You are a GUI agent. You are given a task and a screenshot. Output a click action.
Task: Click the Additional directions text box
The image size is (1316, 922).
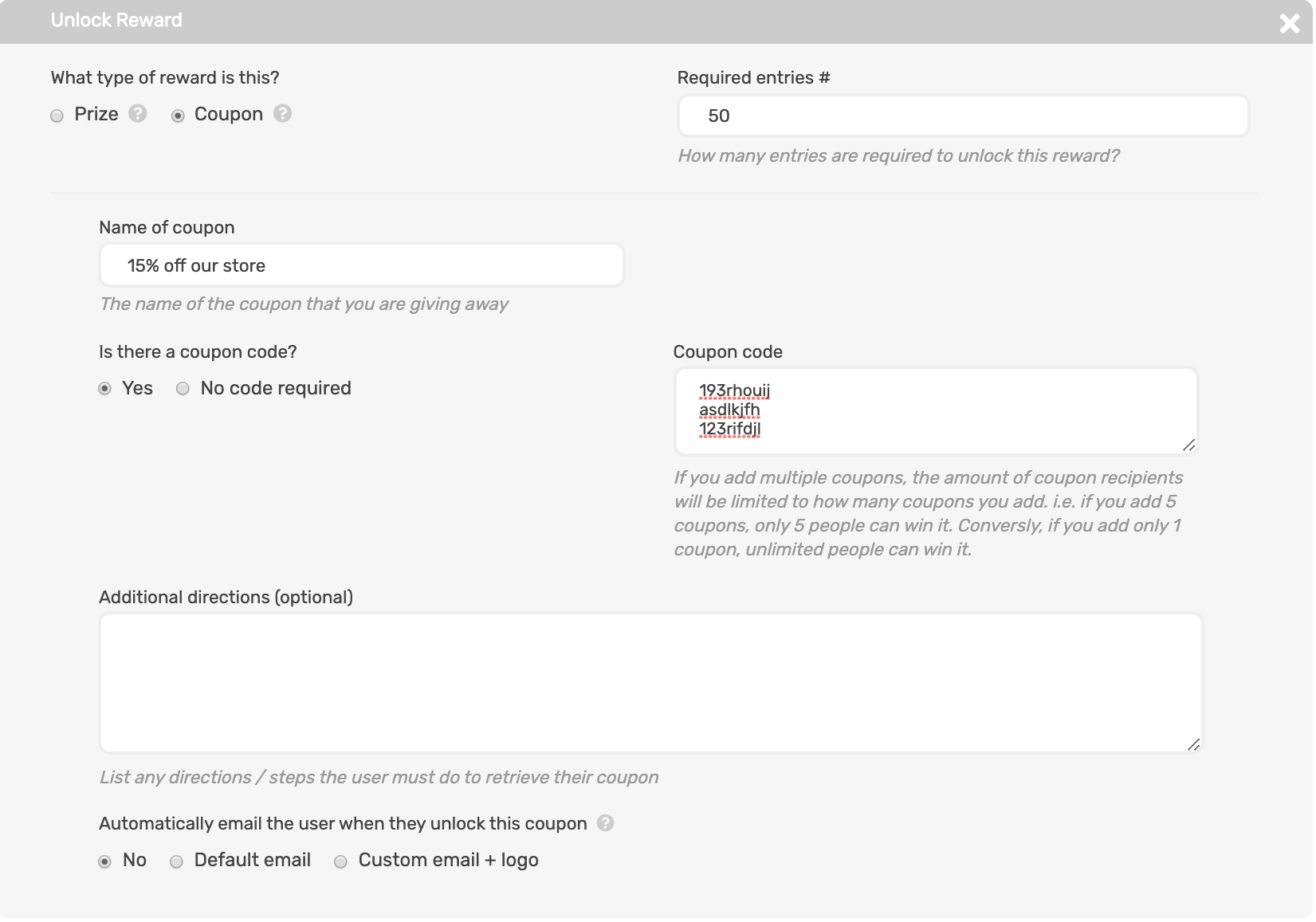point(650,683)
